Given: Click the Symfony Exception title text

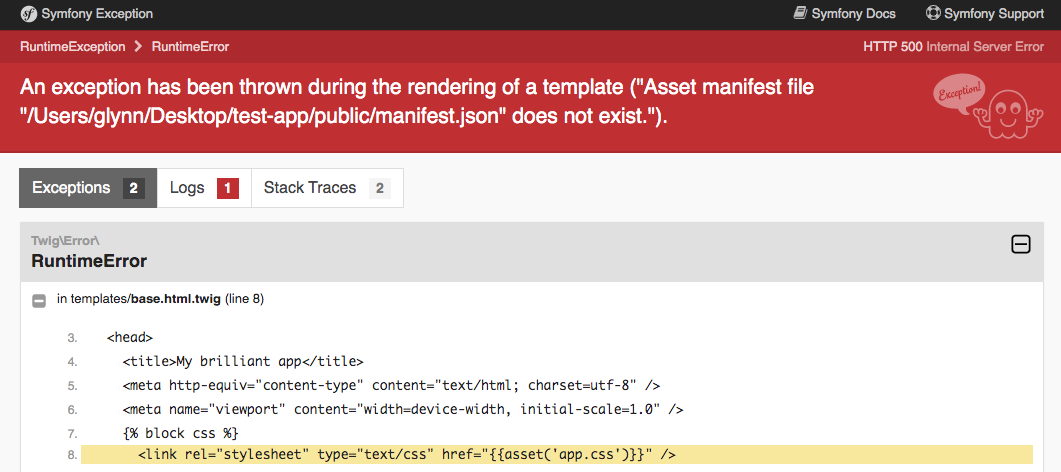Looking at the screenshot, I should click(x=97, y=14).
